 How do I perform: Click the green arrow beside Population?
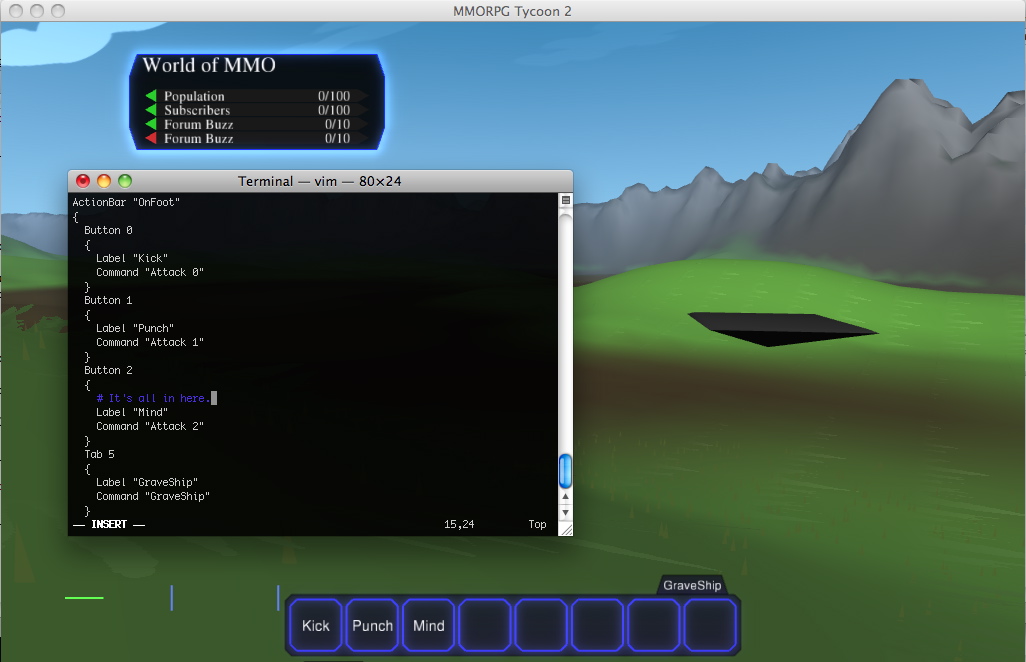[x=151, y=96]
